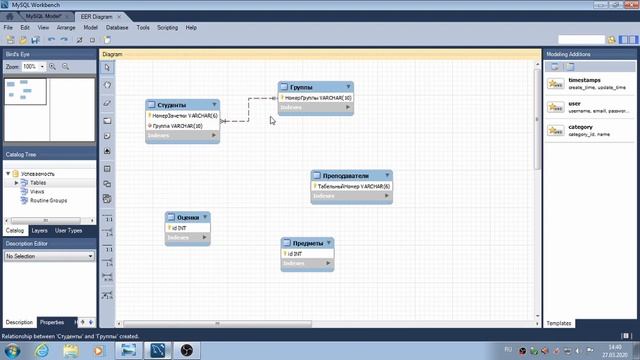Viewport: 640px width, 360px height.
Task: Select the user template
Action: click(590, 107)
